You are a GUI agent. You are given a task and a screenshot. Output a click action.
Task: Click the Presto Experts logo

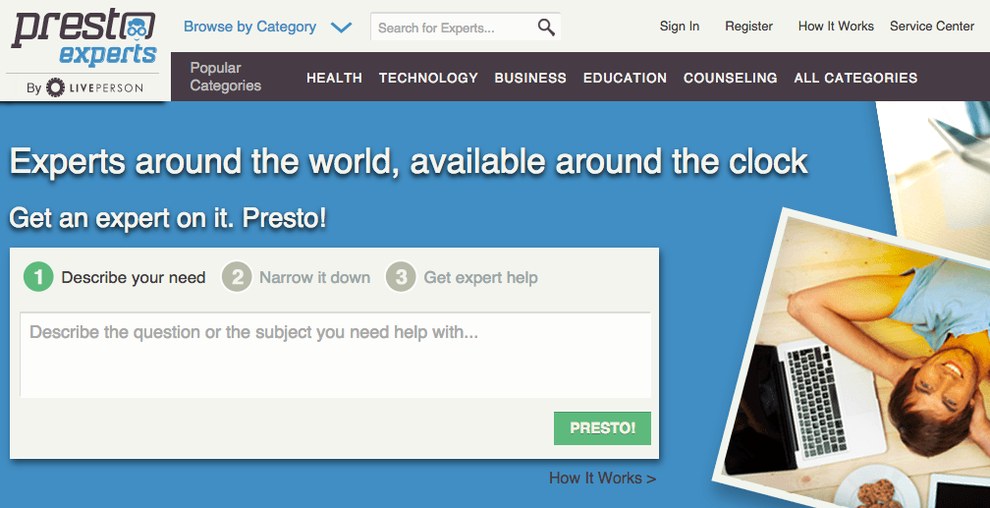[84, 38]
